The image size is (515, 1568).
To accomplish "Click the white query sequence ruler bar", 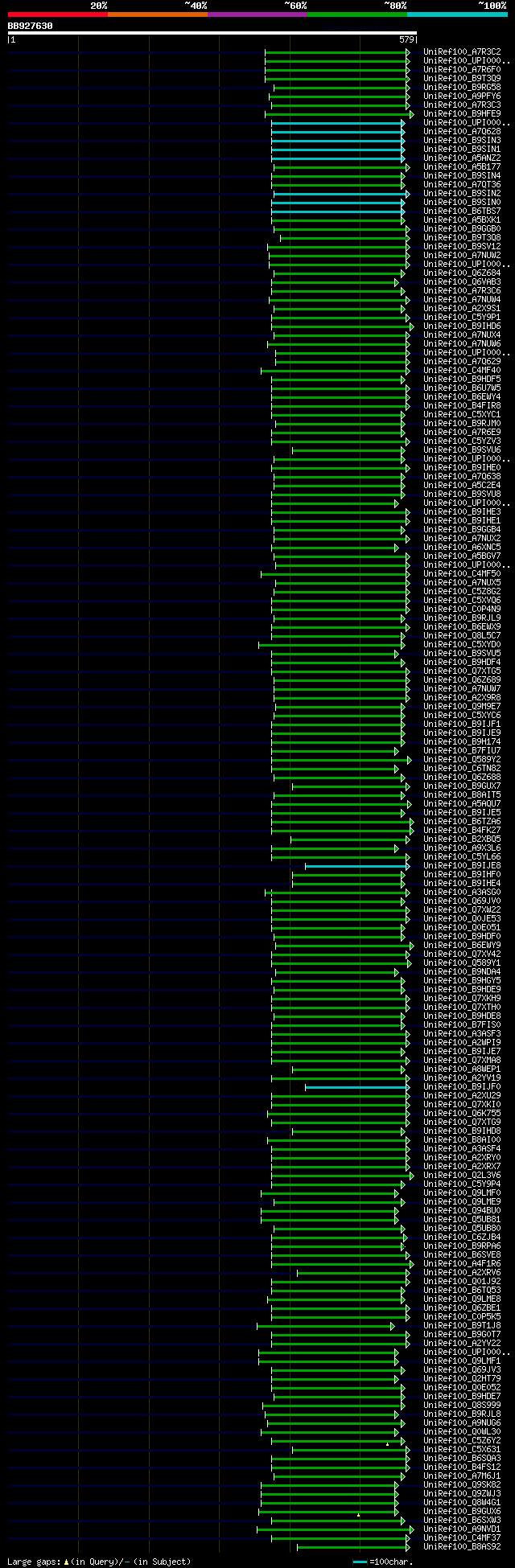I will point(212,34).
